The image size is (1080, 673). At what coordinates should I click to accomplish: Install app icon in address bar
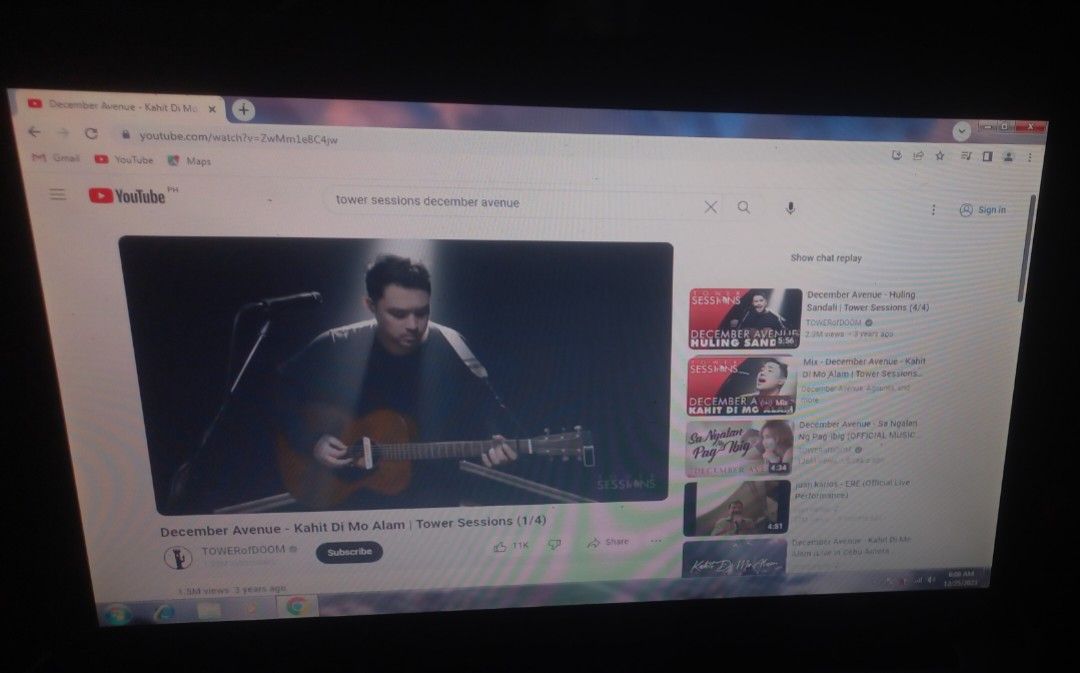point(896,156)
